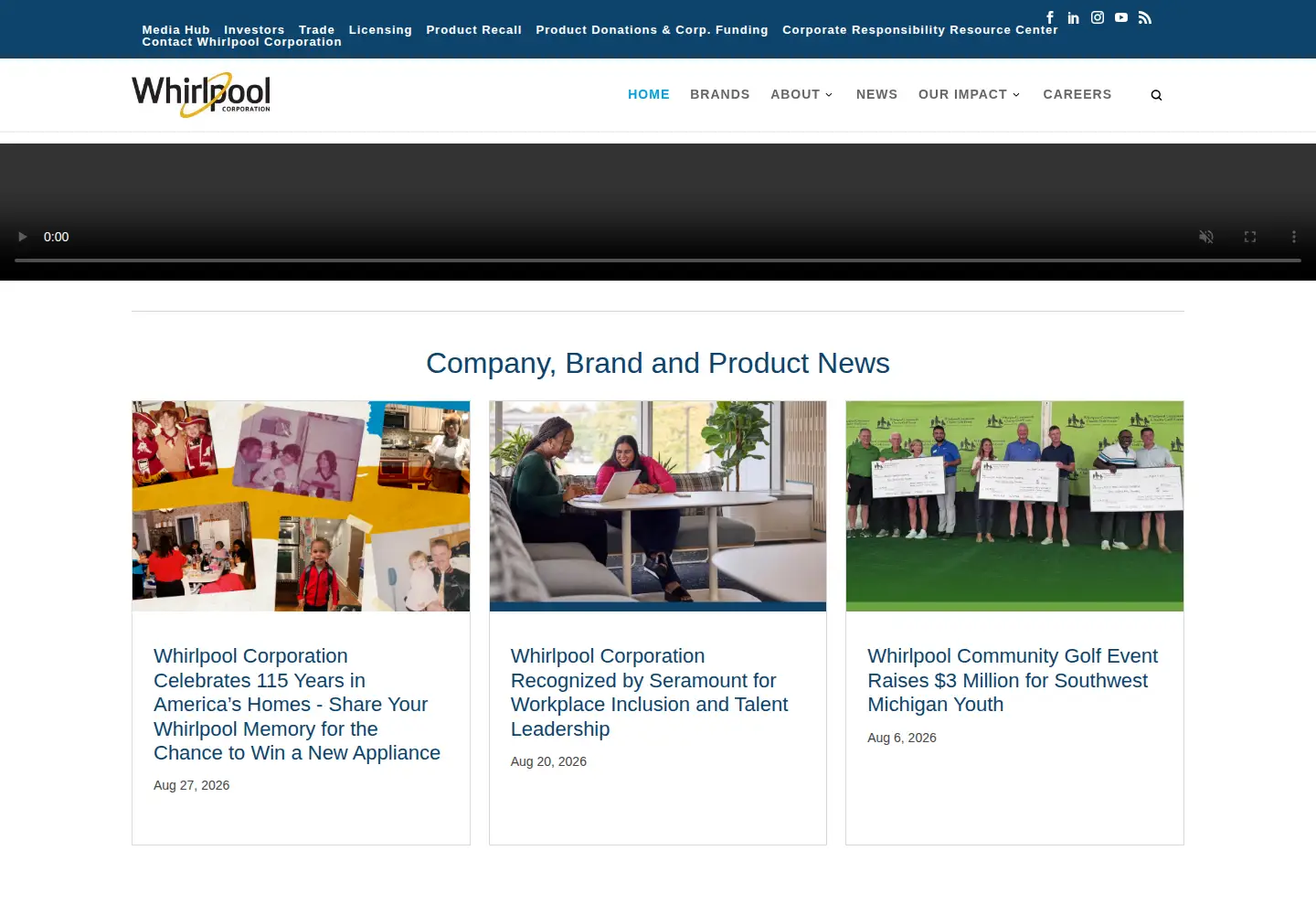
Task: Go to the Home nav item
Action: [x=649, y=94]
